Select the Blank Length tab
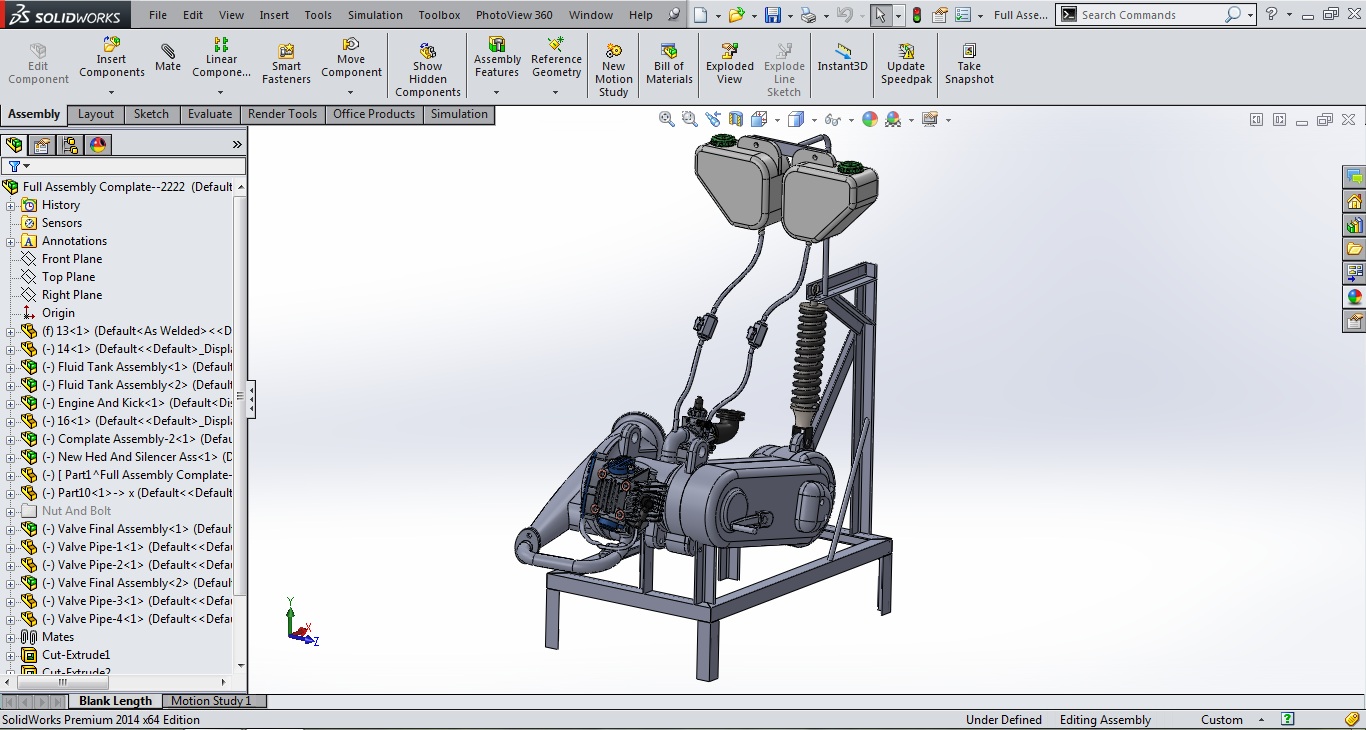Image resolution: width=1366 pixels, height=730 pixels. 116,701
